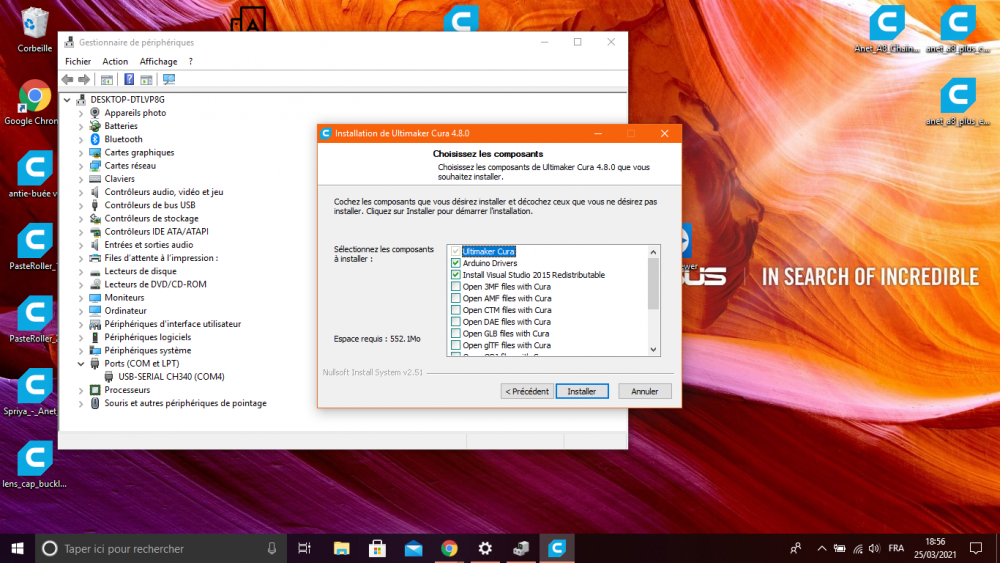The image size is (1000, 563).
Task: Click the Bluetooth device category icon
Action: (95, 139)
